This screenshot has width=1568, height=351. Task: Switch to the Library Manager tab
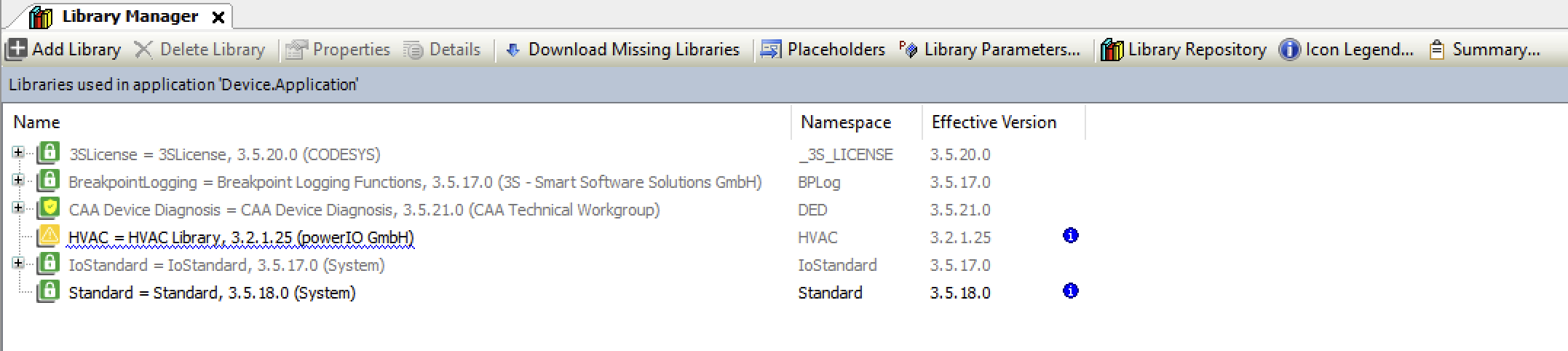[130, 16]
